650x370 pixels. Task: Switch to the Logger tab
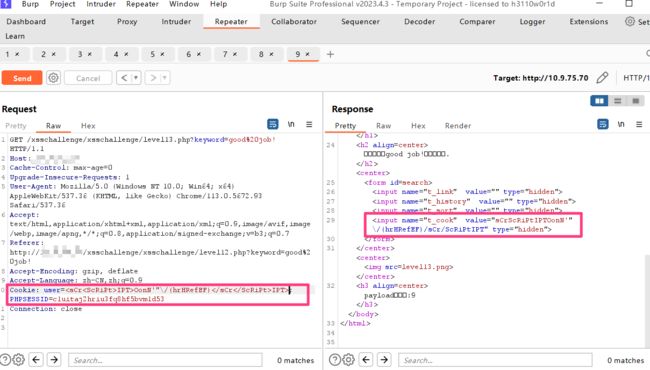532,22
